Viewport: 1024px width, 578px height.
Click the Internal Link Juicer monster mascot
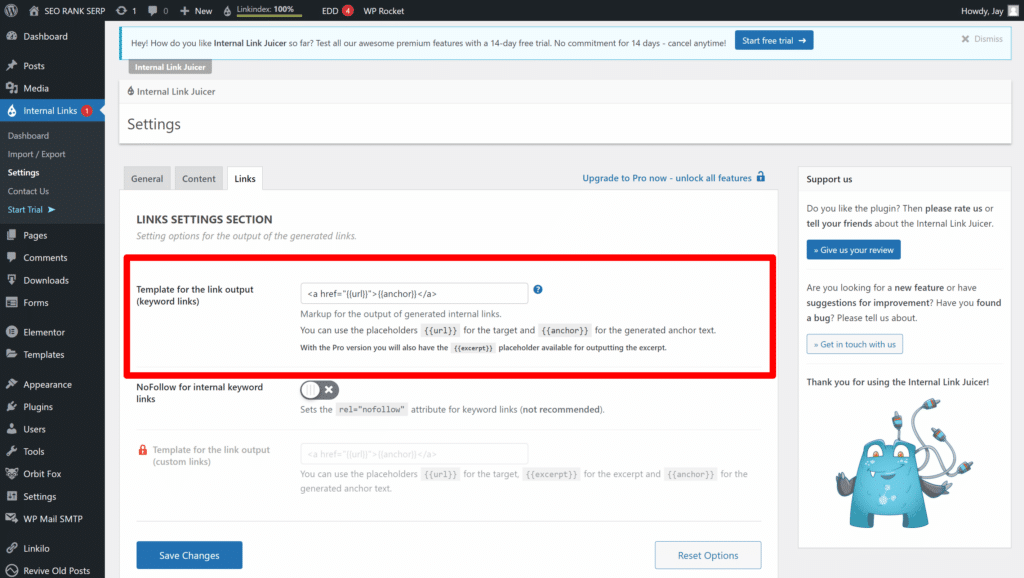click(903, 463)
